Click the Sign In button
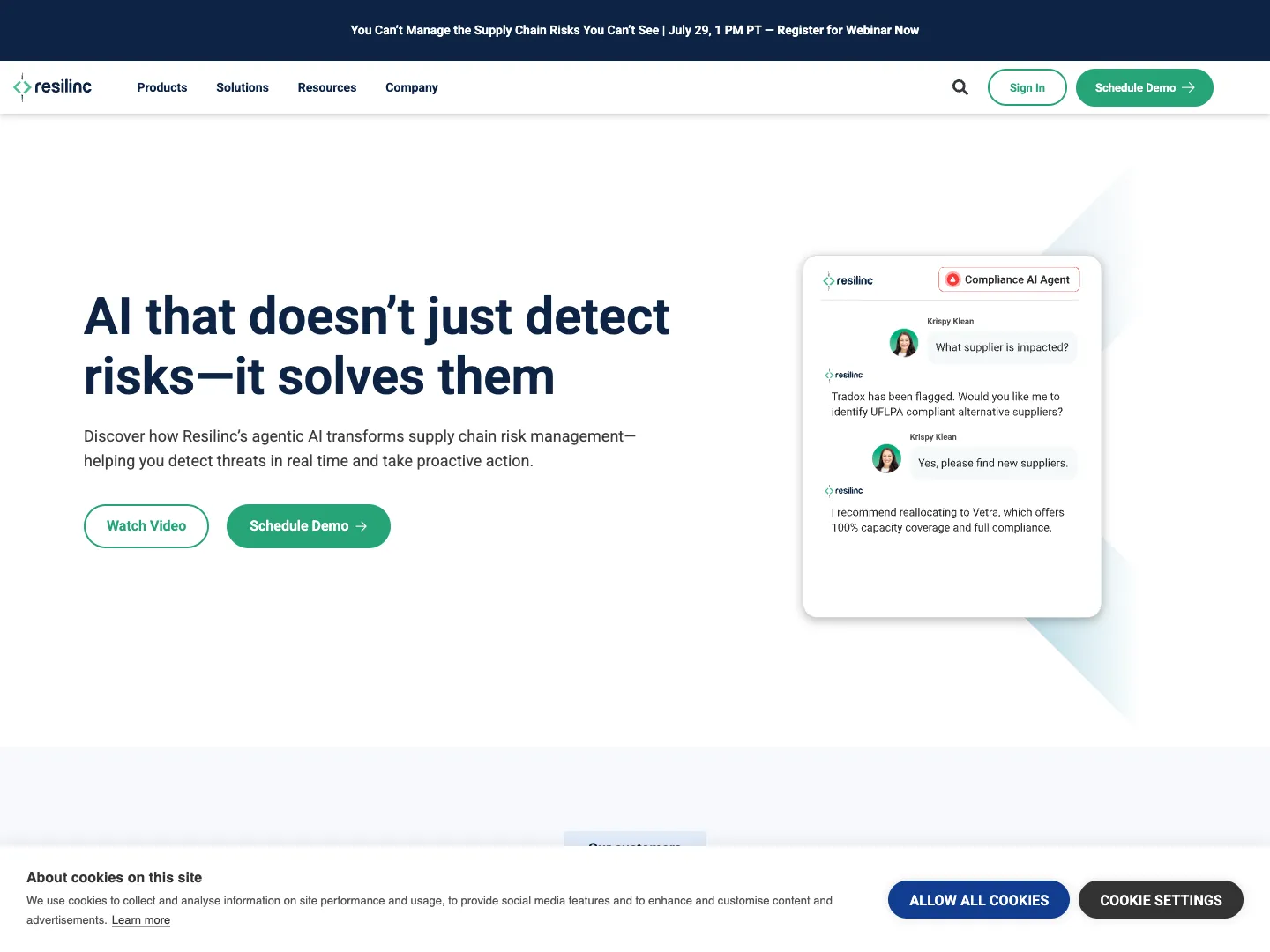 point(1027,87)
